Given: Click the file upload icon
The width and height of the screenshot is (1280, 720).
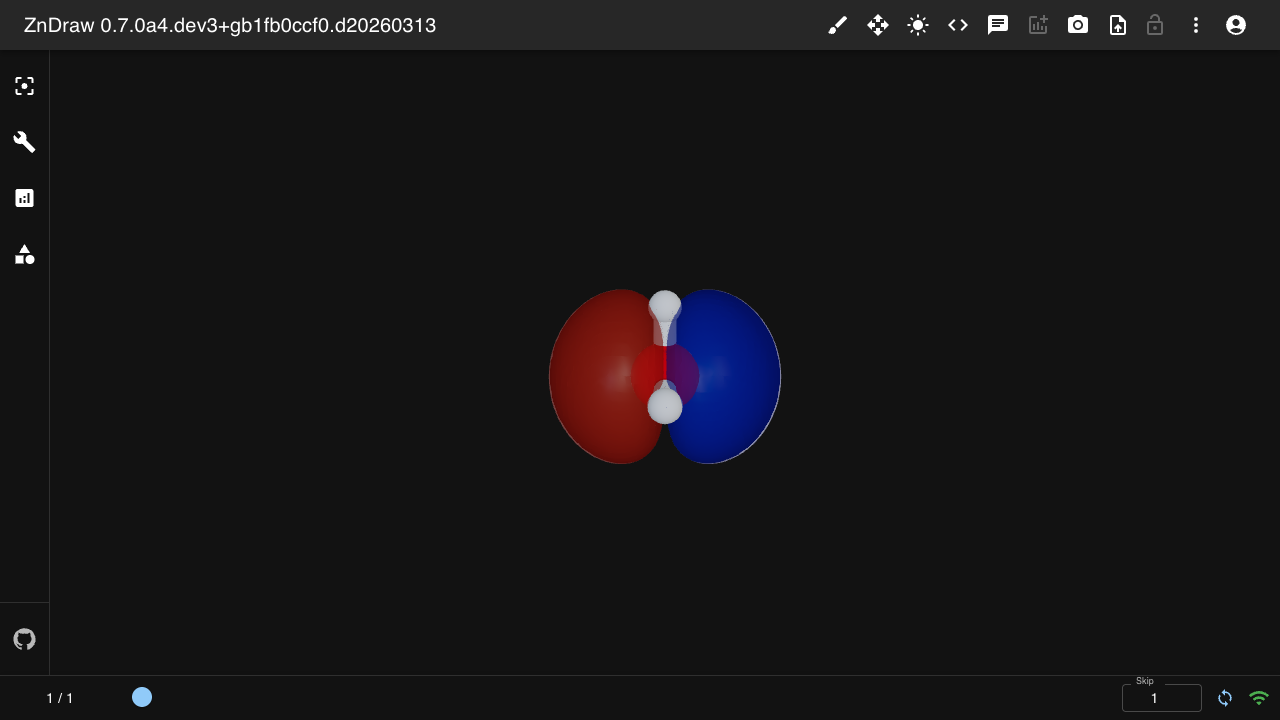Looking at the screenshot, I should (x=1118, y=25).
